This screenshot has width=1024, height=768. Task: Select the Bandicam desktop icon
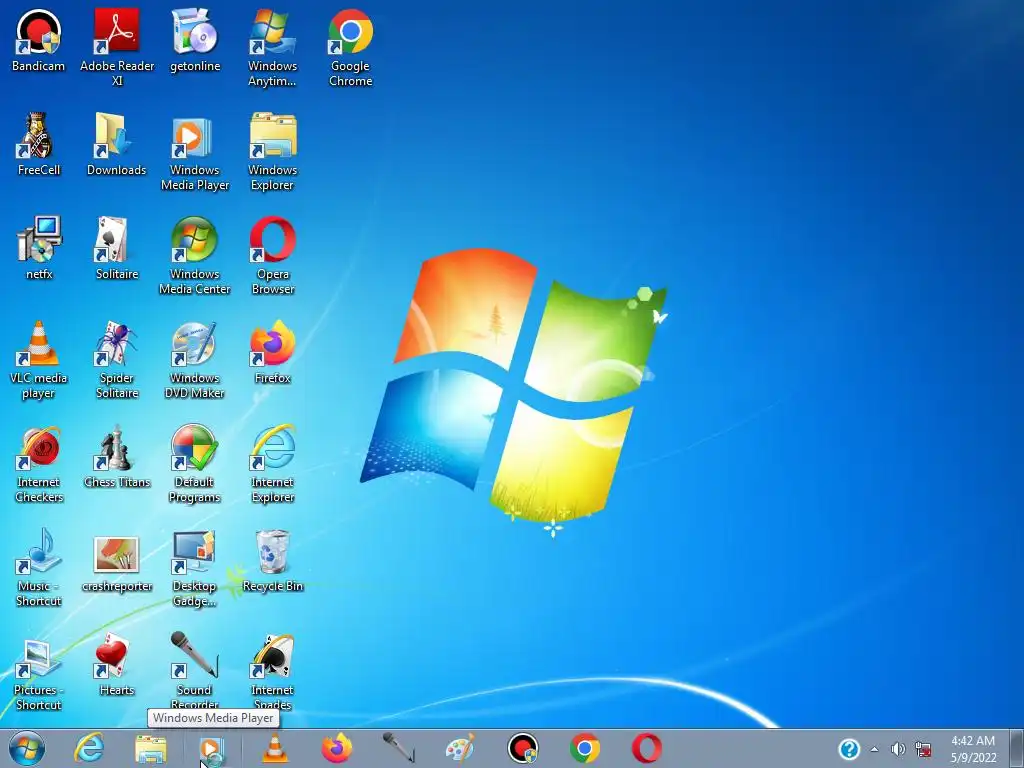pos(39,40)
